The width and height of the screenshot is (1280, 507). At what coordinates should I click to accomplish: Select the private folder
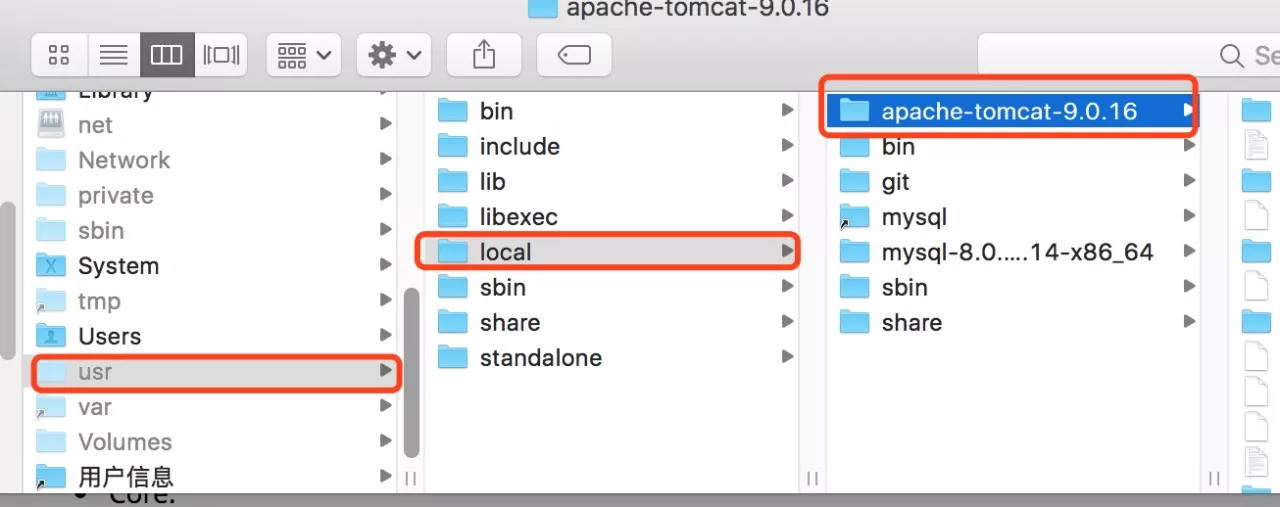(211, 195)
